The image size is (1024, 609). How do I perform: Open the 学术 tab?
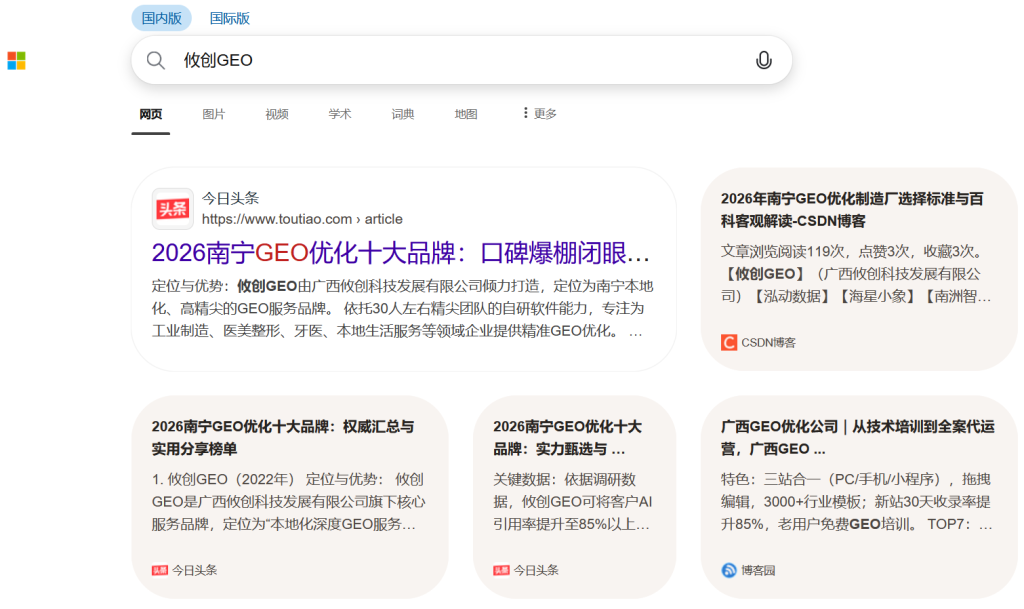(340, 114)
